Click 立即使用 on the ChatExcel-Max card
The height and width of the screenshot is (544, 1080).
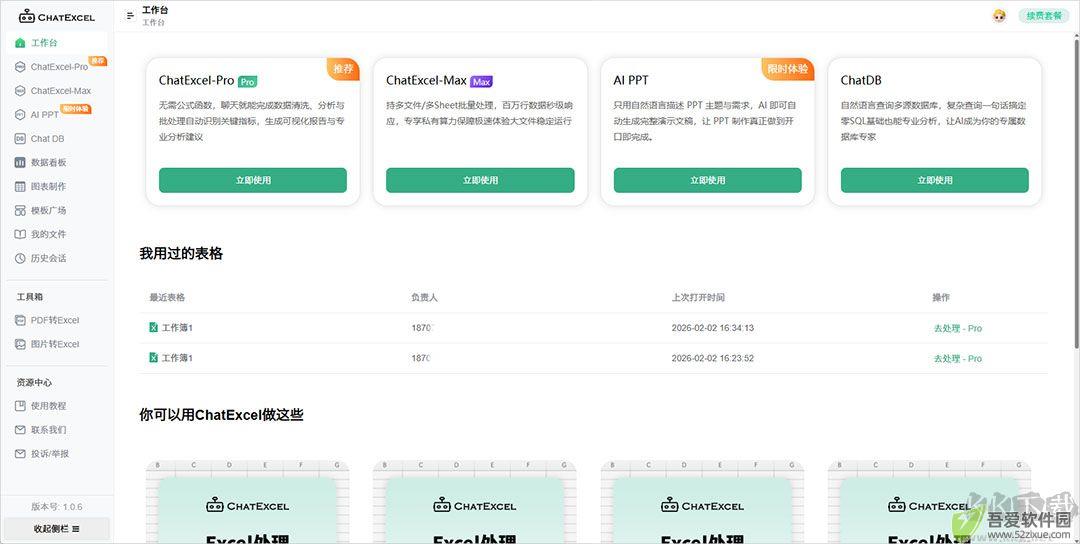(480, 180)
